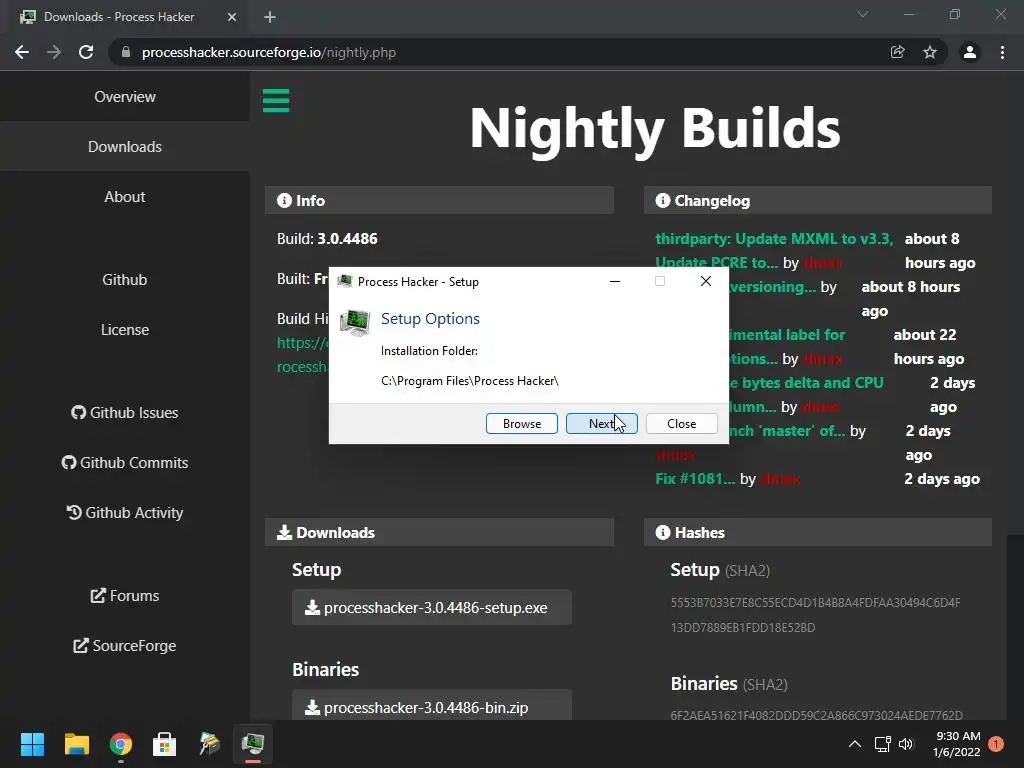
Task: Open changelog entry about MXML update
Action: point(774,239)
